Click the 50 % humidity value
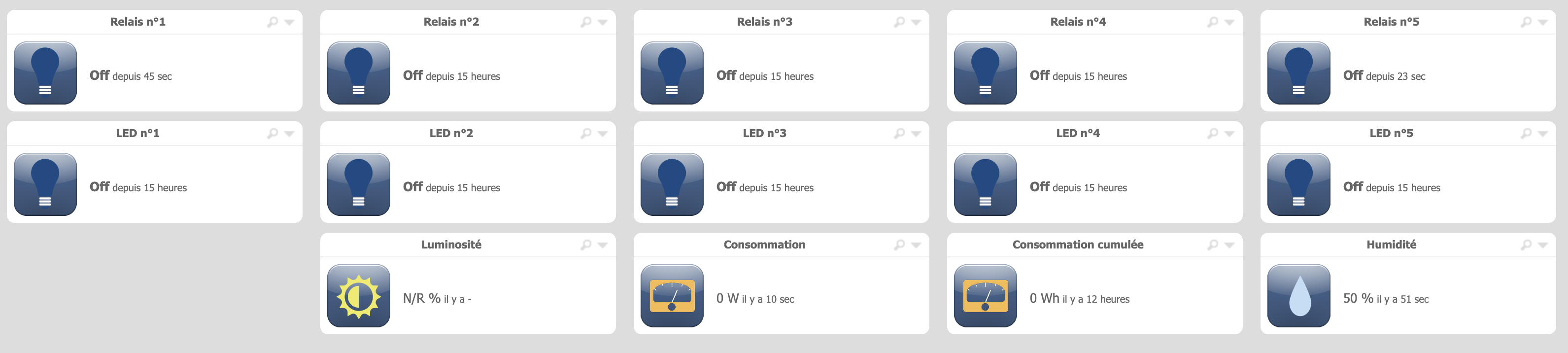The image size is (1568, 353). click(1358, 298)
